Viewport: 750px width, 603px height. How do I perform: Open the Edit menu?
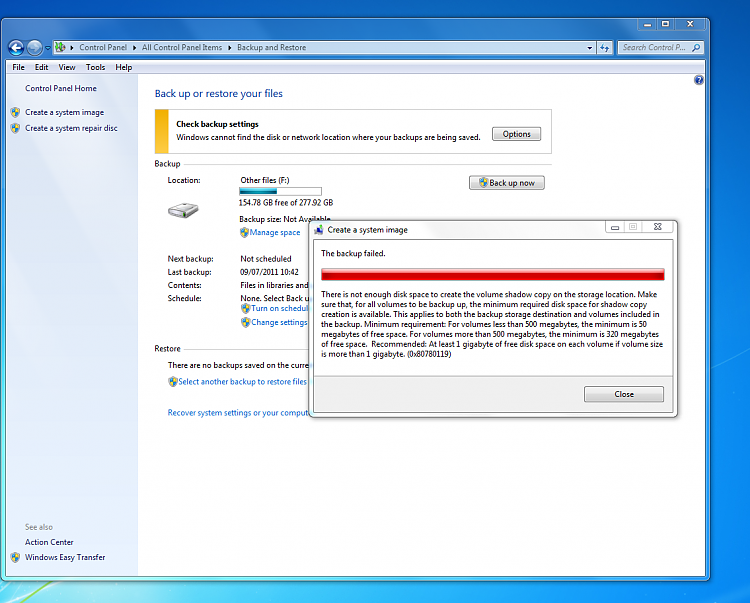point(41,67)
